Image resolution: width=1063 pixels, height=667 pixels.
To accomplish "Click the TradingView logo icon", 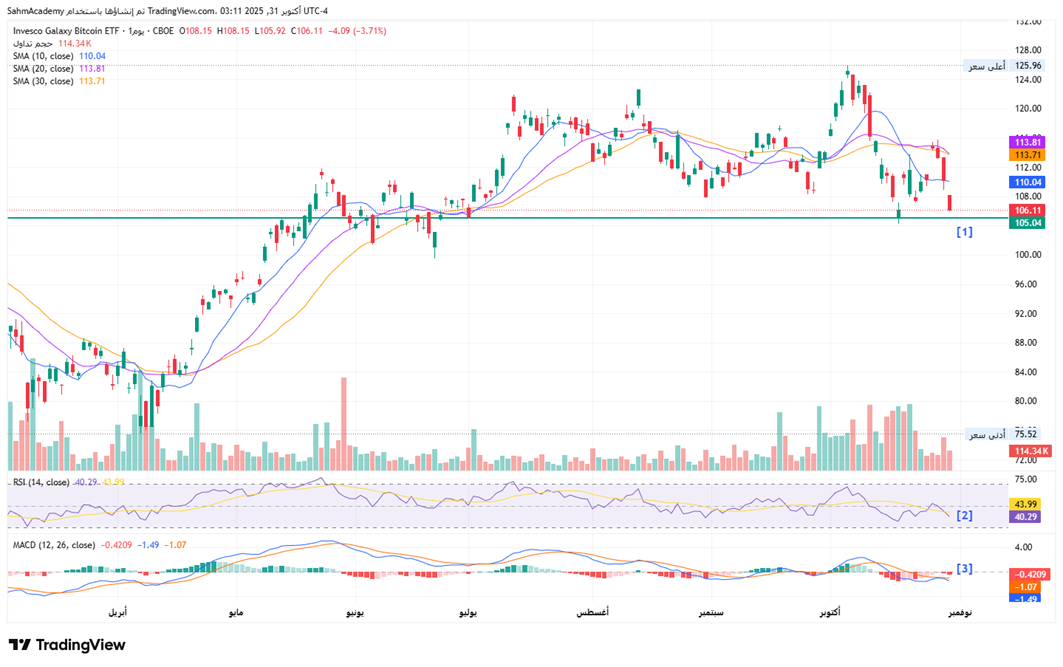I will (20, 645).
